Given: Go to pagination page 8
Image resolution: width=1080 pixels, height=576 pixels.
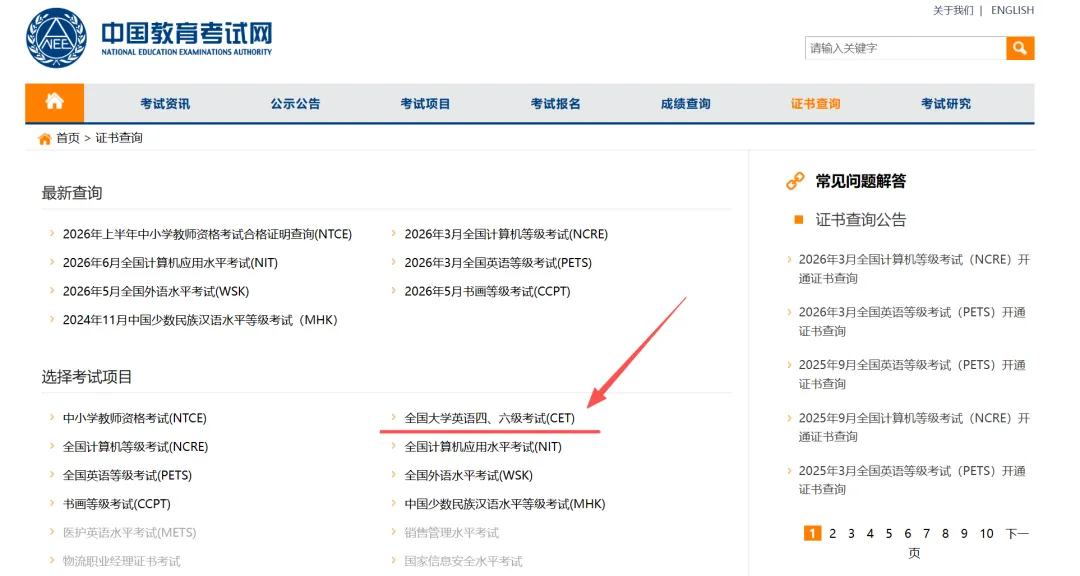Looking at the screenshot, I should (945, 533).
